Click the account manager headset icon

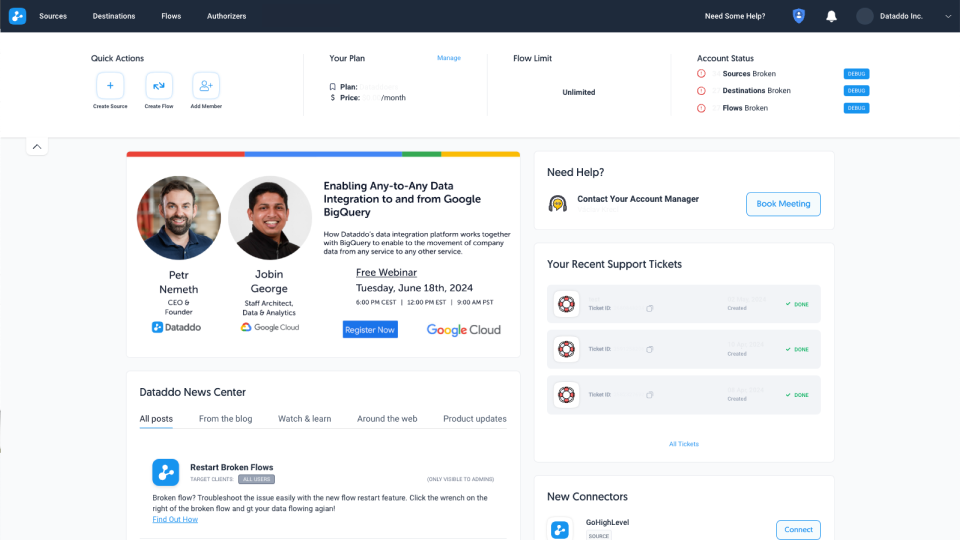(x=557, y=203)
